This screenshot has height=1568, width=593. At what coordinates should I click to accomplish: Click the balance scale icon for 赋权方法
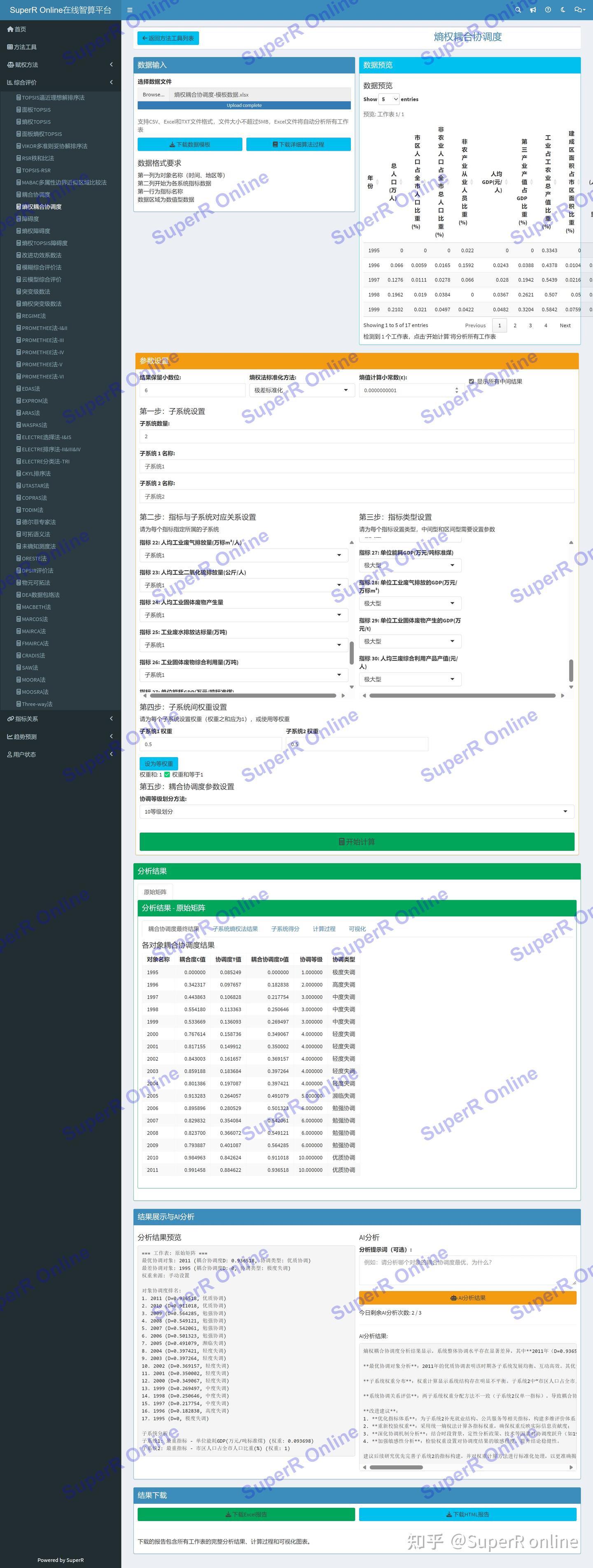coord(10,65)
